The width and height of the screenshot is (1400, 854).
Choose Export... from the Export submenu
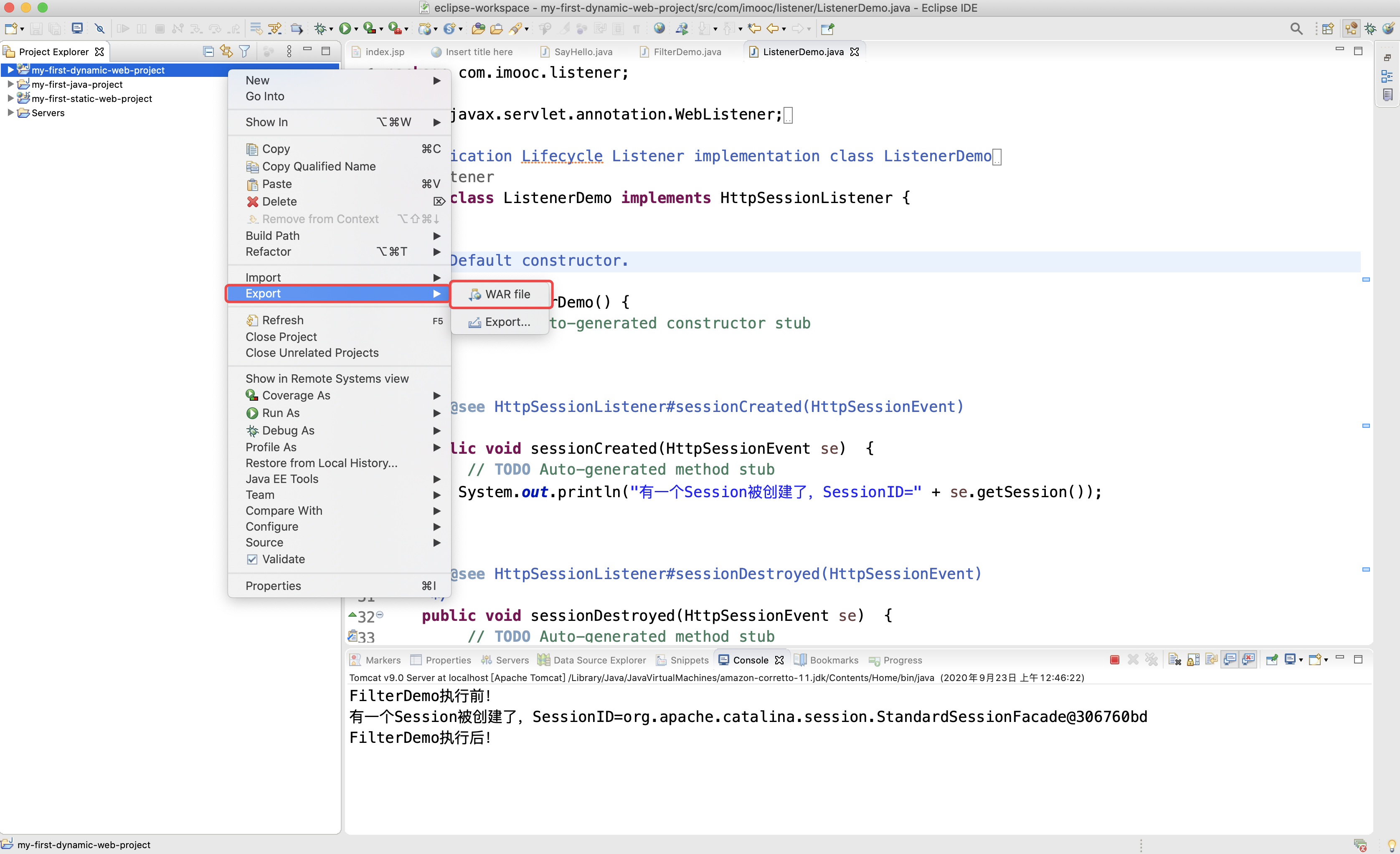(501, 322)
